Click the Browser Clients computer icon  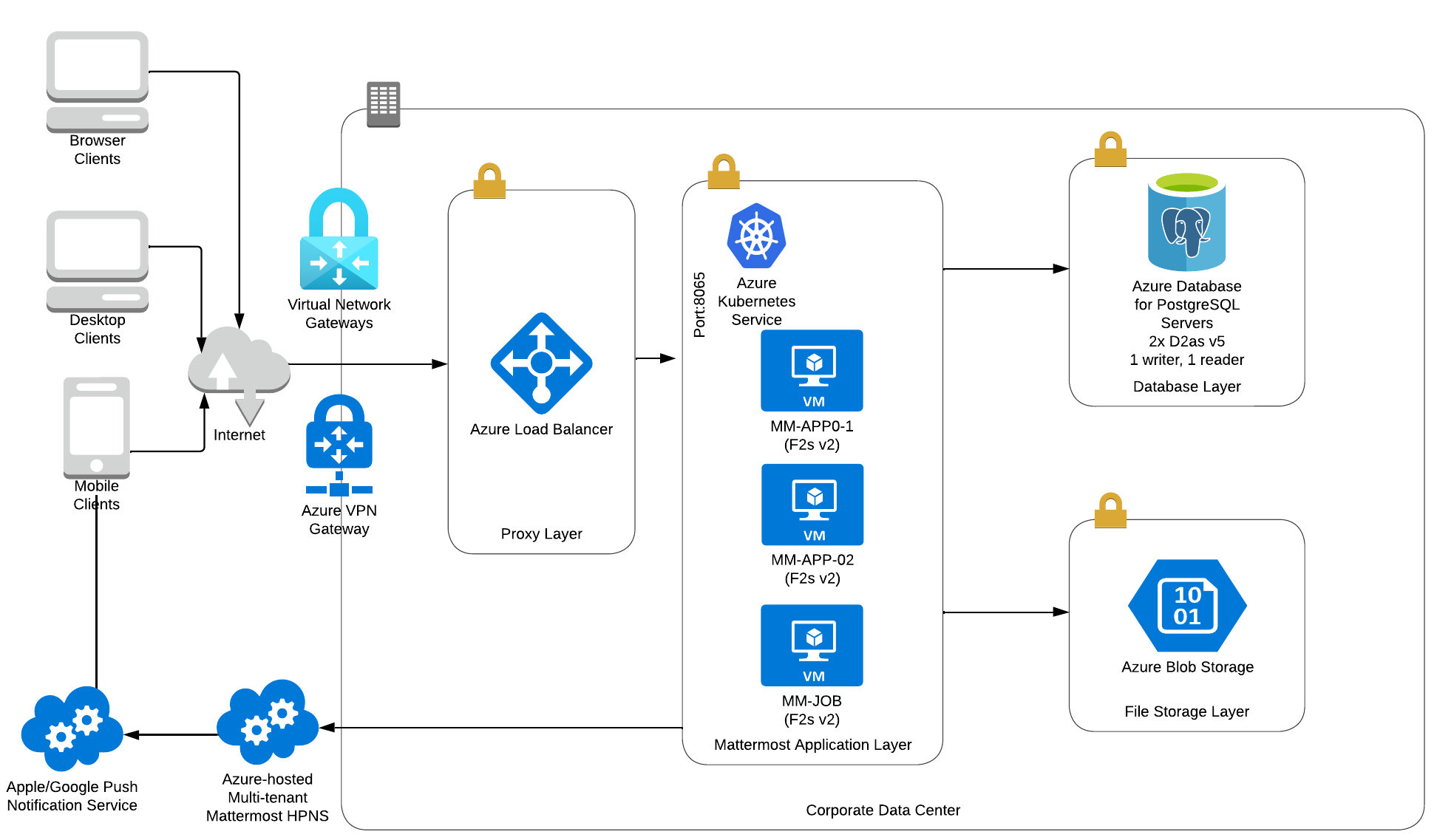[x=97, y=81]
